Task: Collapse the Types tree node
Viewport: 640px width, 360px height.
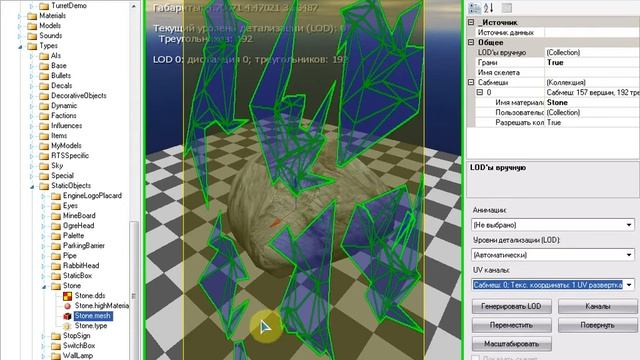Action: point(20,47)
